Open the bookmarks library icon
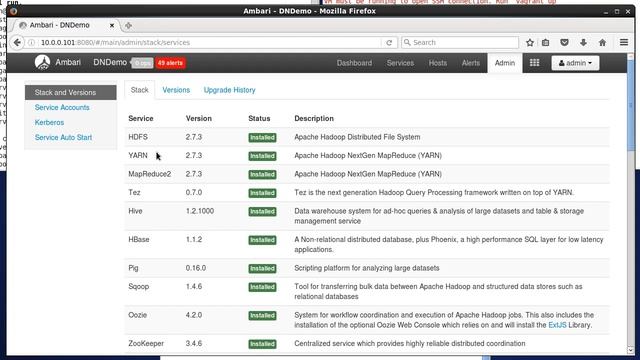The width and height of the screenshot is (640, 360). click(x=546, y=42)
